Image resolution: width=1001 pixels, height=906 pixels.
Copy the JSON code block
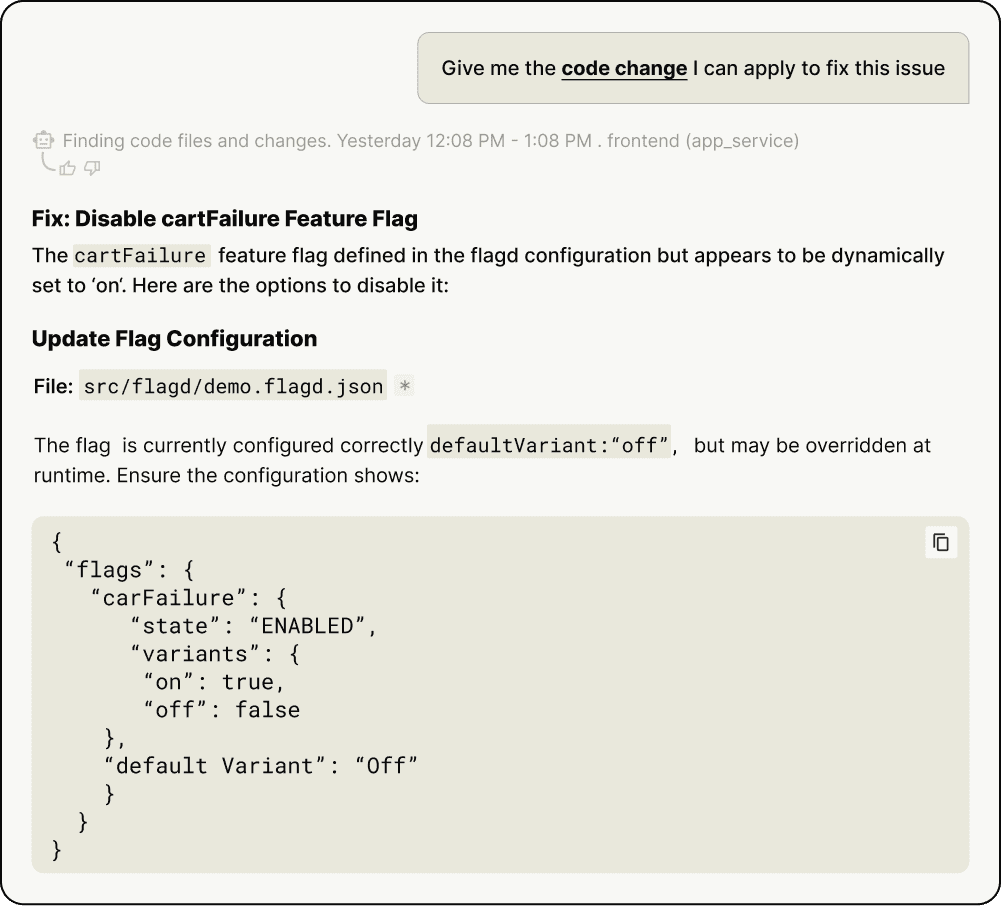point(940,542)
